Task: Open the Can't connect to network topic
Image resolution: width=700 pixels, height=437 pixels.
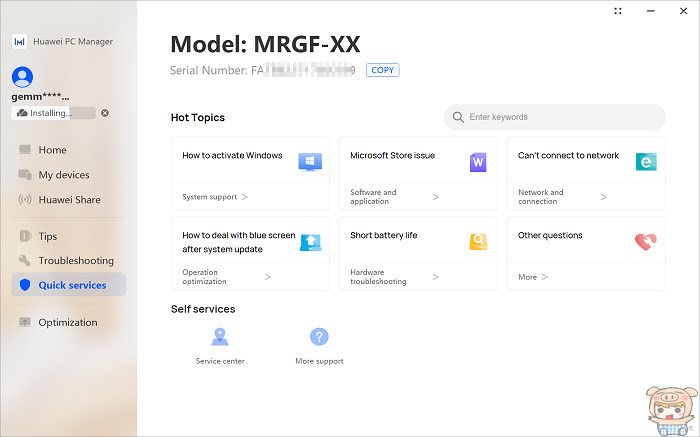Action: (x=568, y=155)
